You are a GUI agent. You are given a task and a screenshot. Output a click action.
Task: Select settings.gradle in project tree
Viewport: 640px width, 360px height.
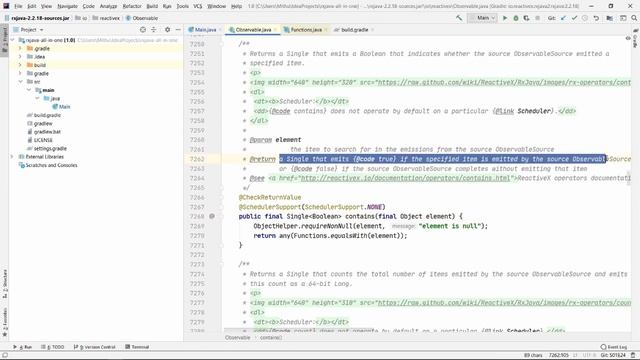coord(47,149)
